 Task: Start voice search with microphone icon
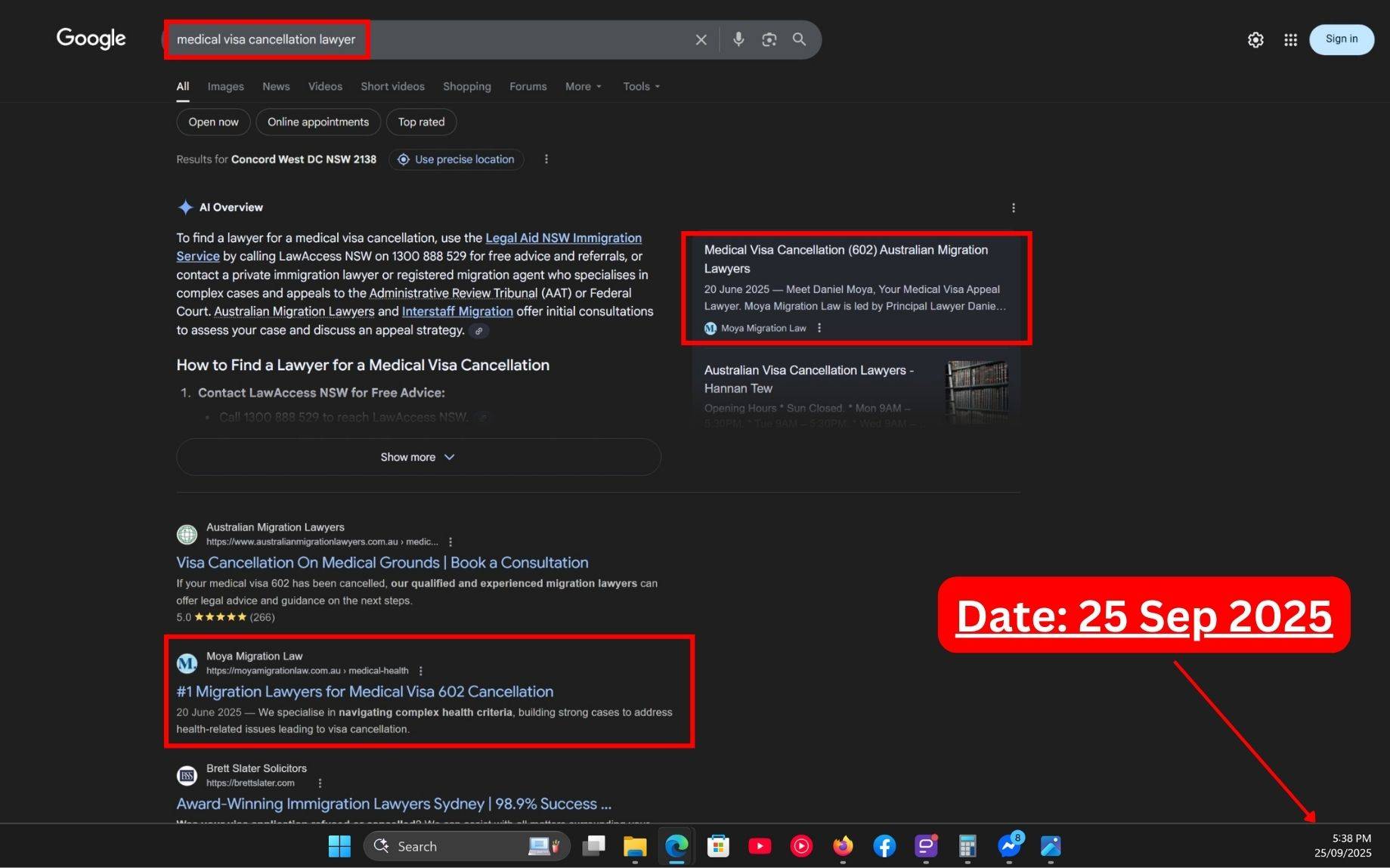(738, 39)
